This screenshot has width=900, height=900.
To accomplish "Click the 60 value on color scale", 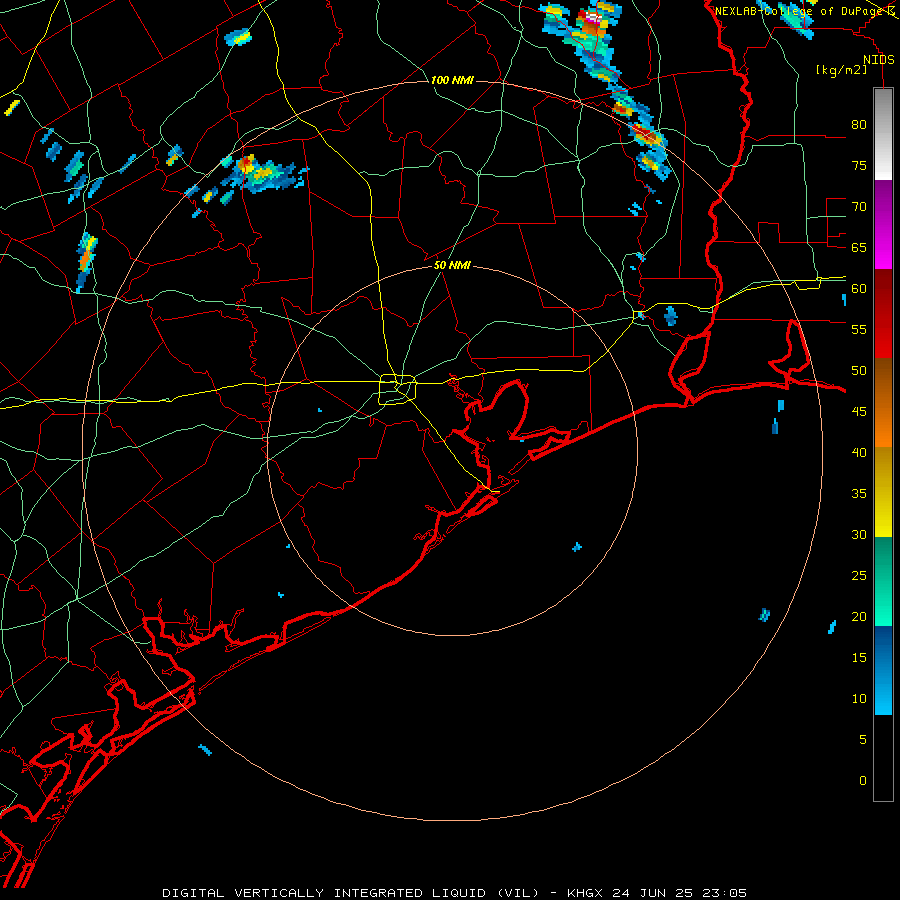I will (859, 289).
